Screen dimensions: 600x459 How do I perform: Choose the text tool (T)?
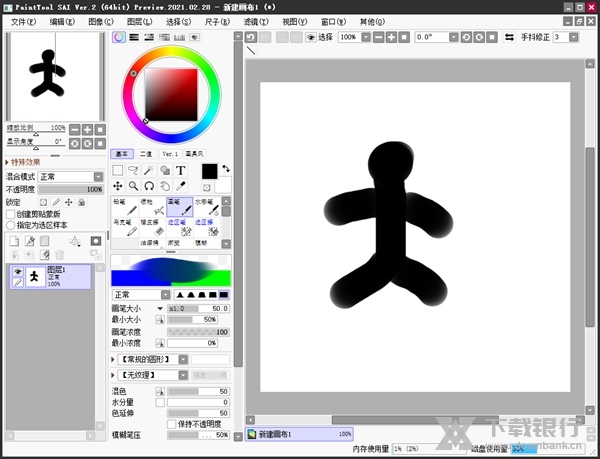click(x=181, y=171)
